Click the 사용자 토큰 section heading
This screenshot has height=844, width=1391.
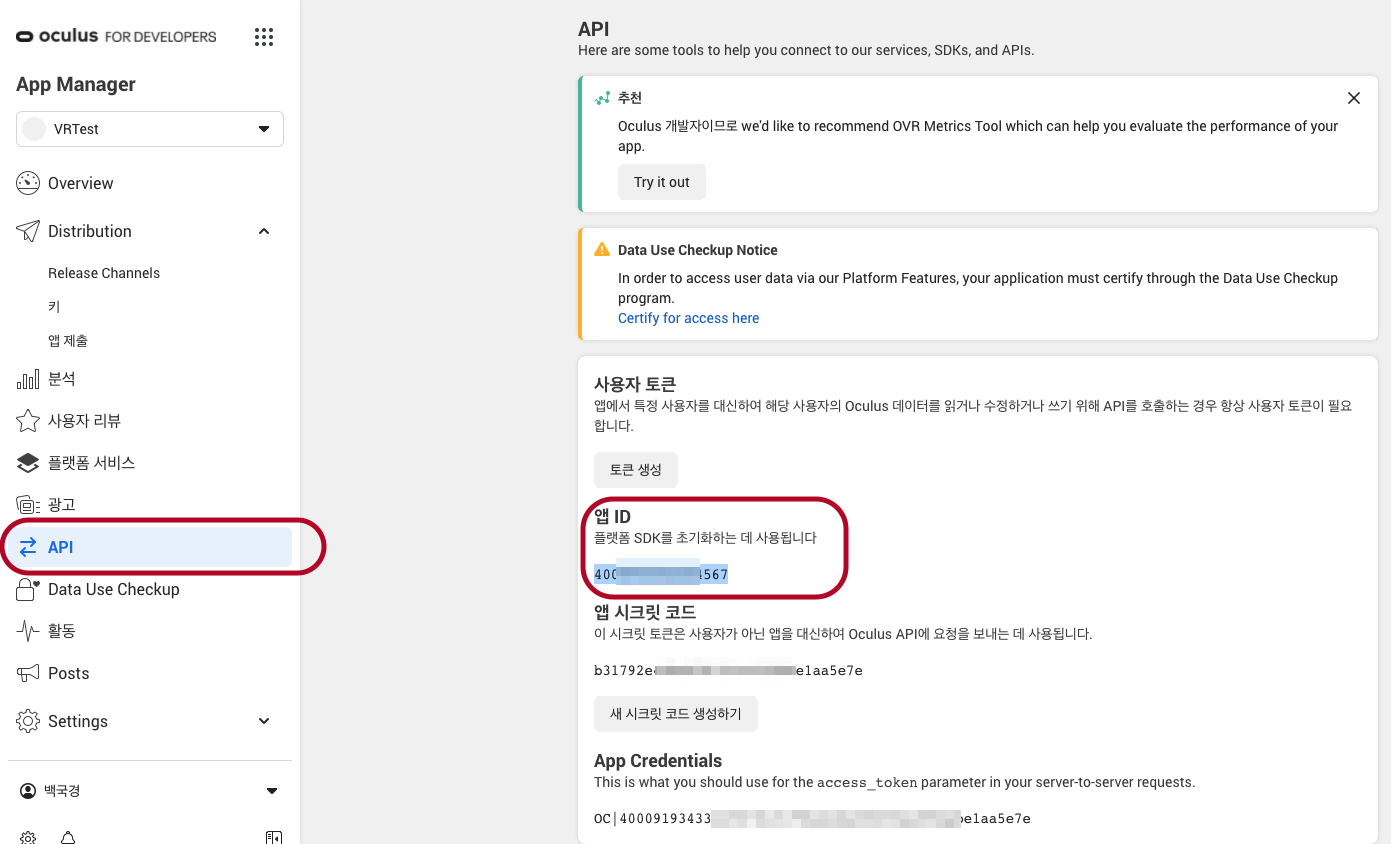635,384
